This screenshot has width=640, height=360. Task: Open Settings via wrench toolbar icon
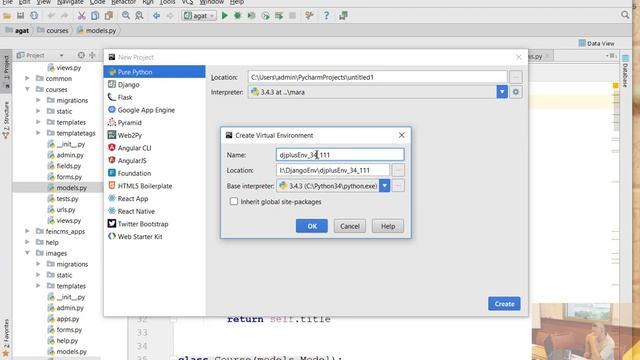click(x=309, y=16)
